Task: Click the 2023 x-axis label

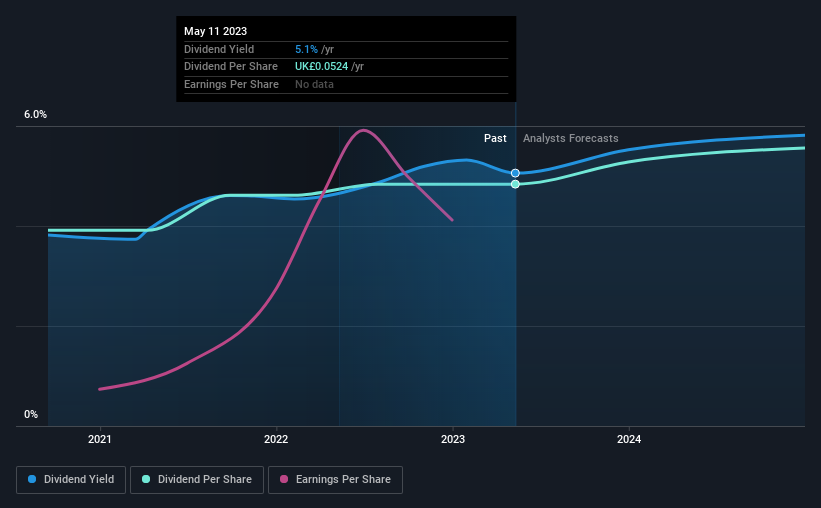Action: tap(453, 439)
